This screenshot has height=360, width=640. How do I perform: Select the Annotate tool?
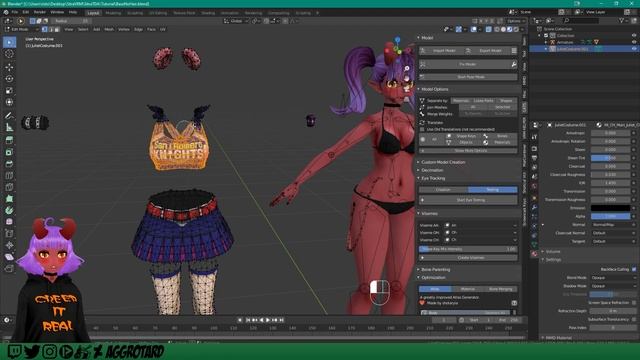pos(9,116)
